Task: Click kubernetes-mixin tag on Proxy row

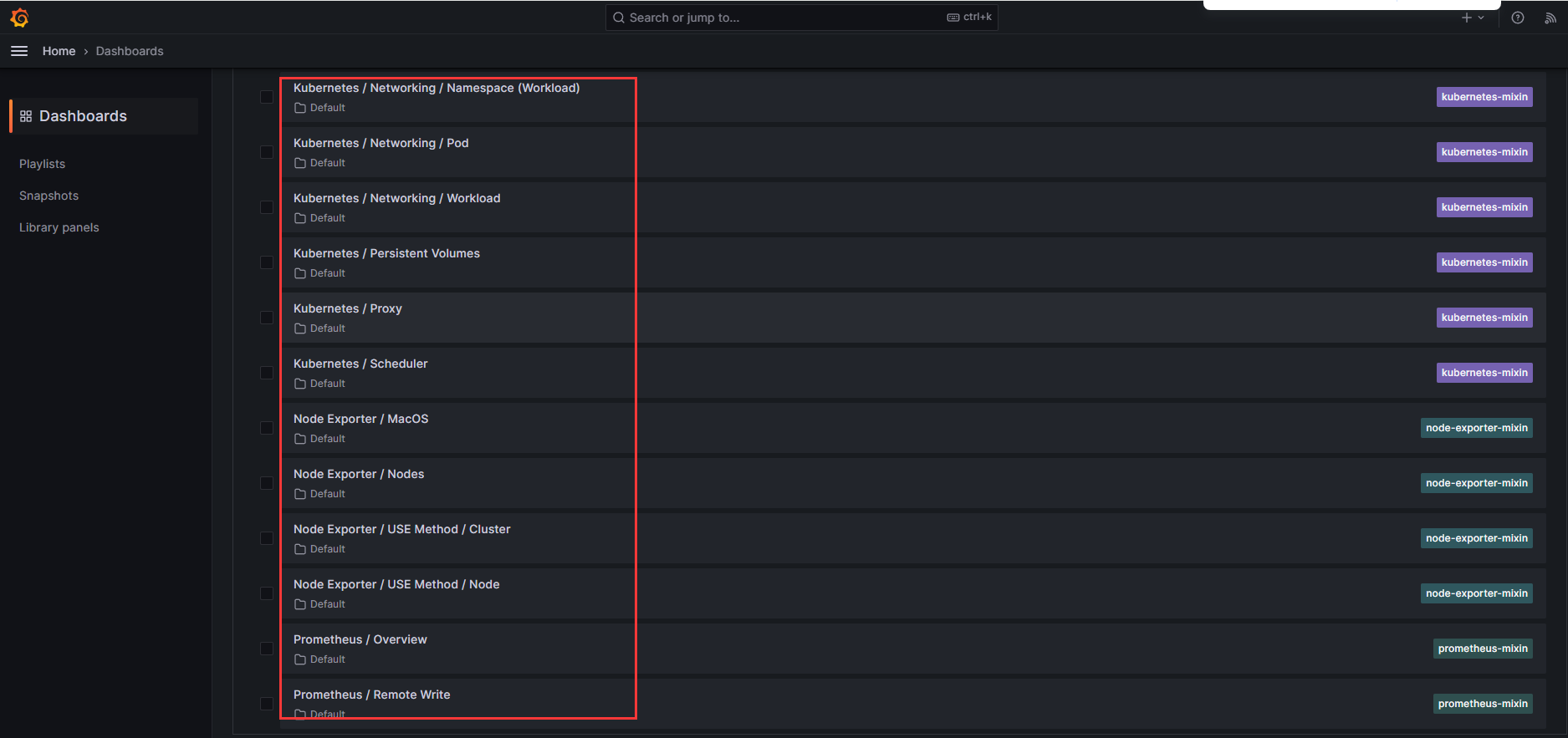Action: coord(1484,318)
